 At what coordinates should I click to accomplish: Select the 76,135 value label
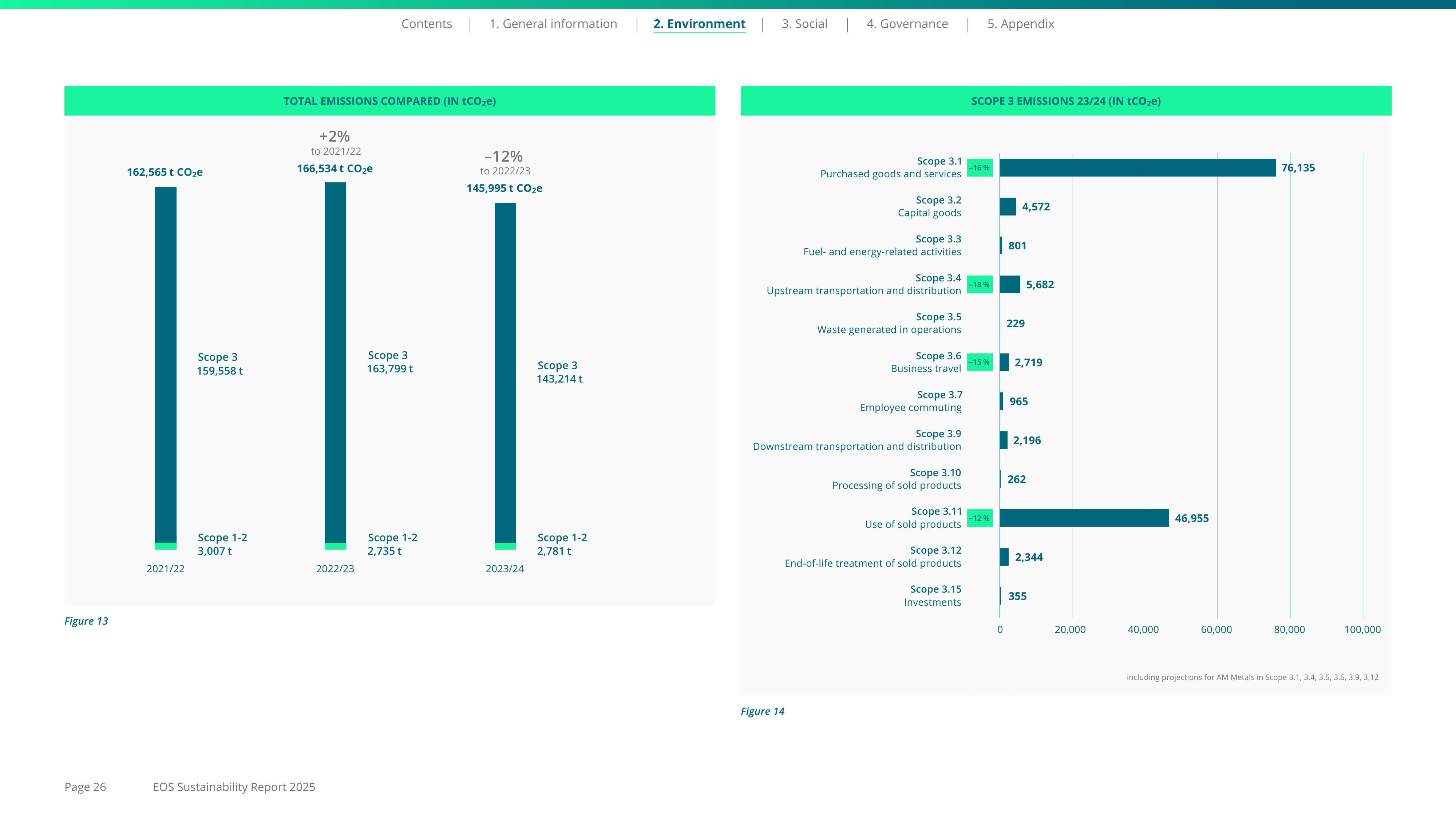pyautogui.click(x=1298, y=168)
